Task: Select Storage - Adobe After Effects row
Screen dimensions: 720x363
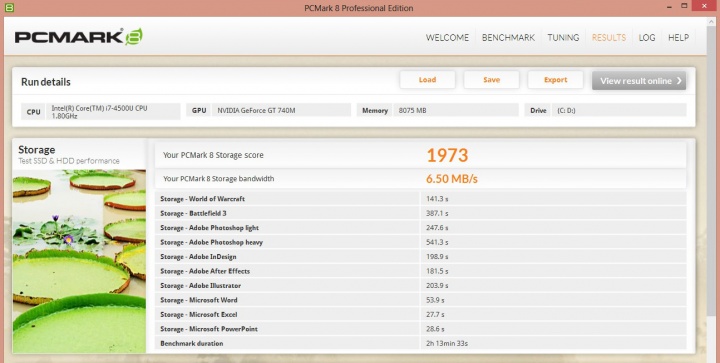Action: click(420, 271)
